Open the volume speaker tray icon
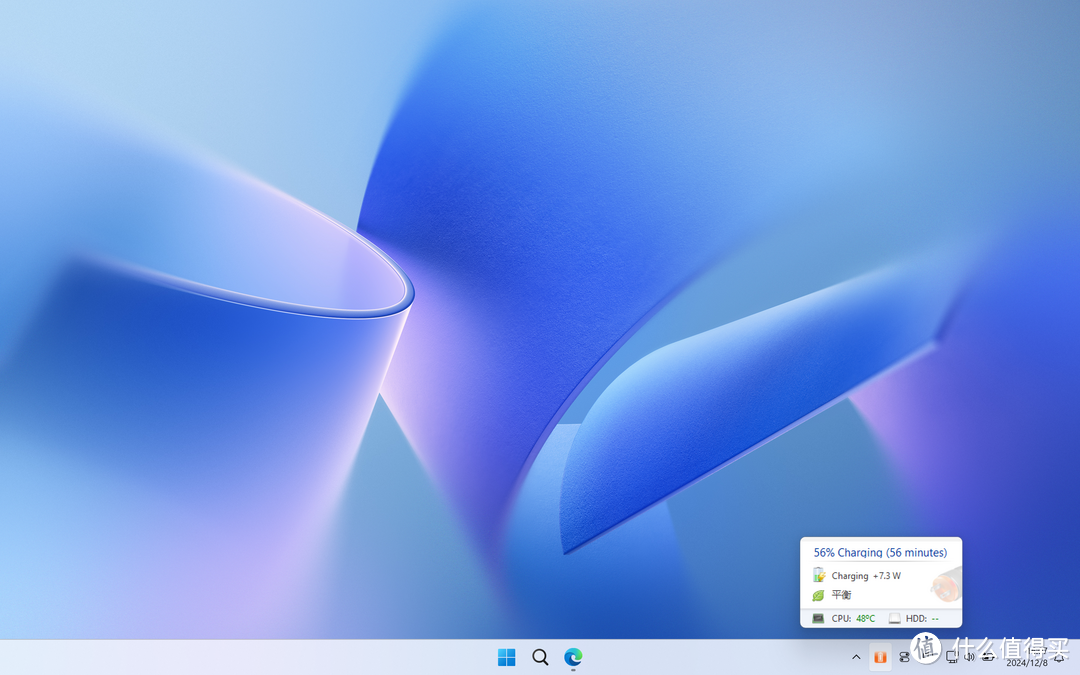 click(x=969, y=657)
